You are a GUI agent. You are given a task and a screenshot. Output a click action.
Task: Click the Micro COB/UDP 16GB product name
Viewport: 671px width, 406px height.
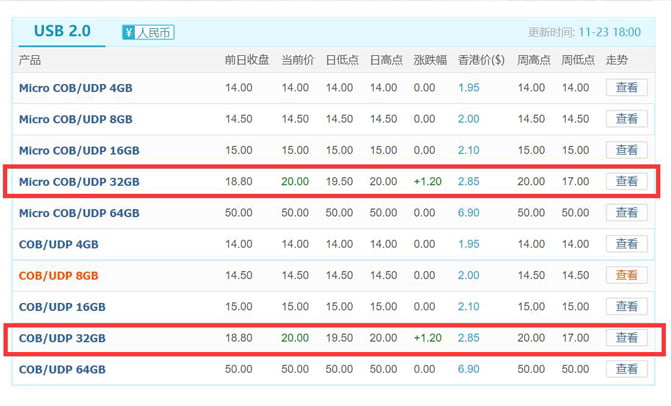[79, 150]
